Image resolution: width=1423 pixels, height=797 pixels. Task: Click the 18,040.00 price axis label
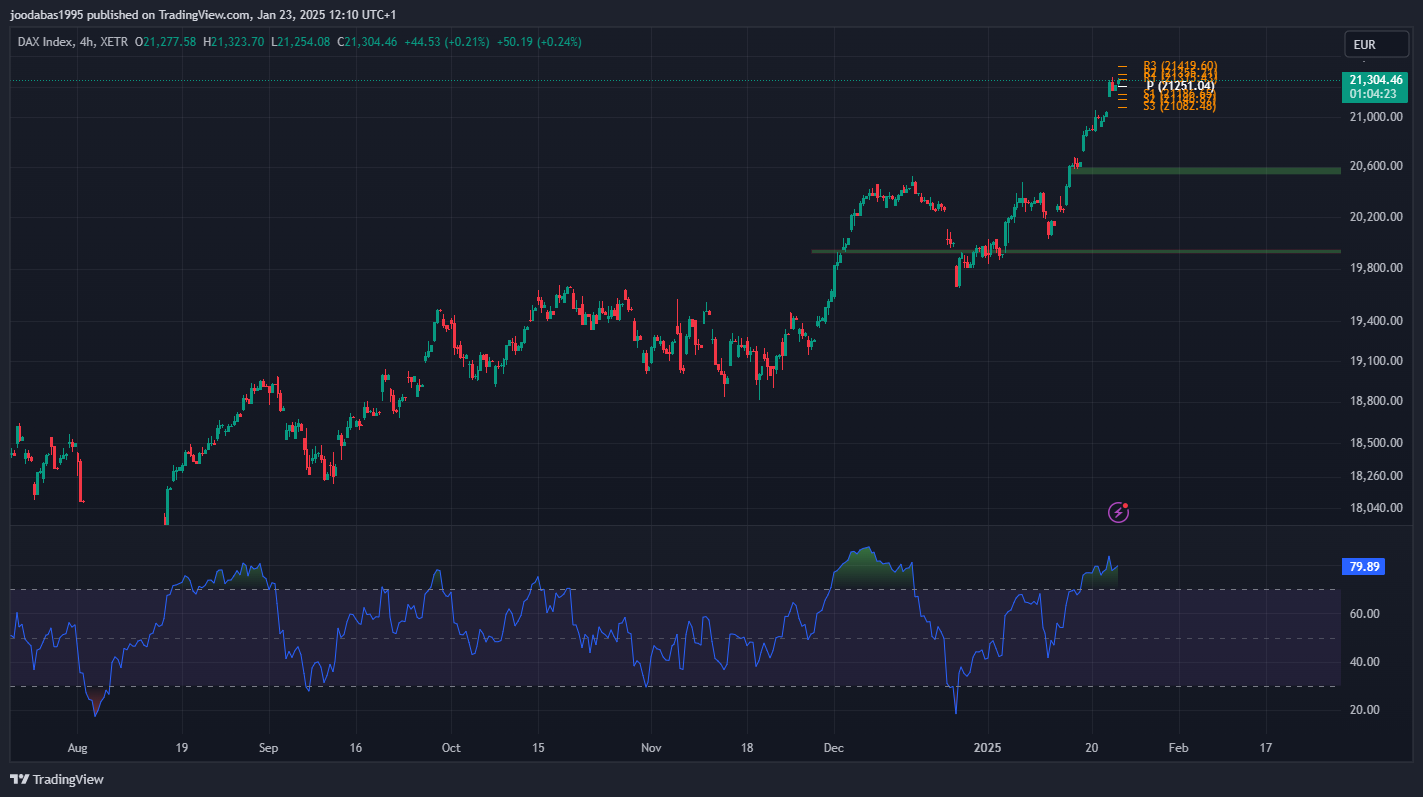pyautogui.click(x=1377, y=508)
